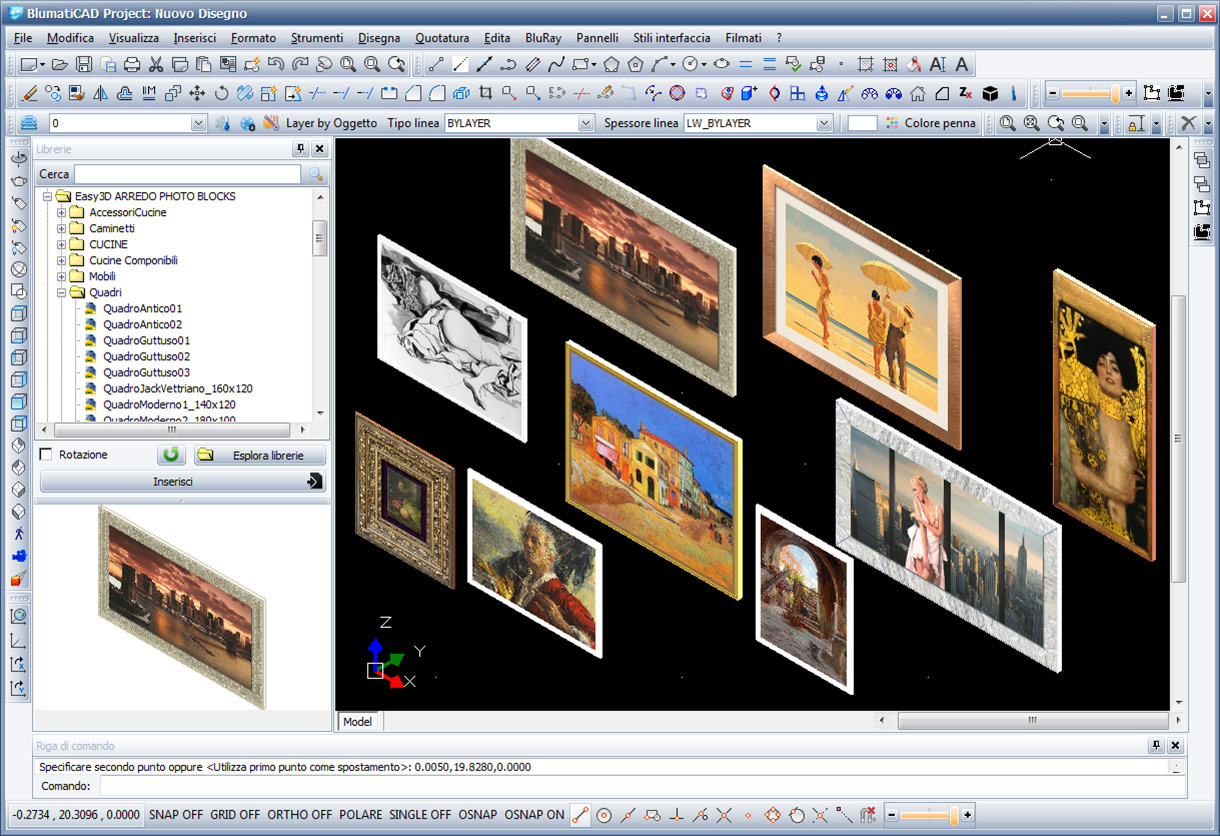
Task: Open the Quotatura menu
Action: tap(441, 38)
